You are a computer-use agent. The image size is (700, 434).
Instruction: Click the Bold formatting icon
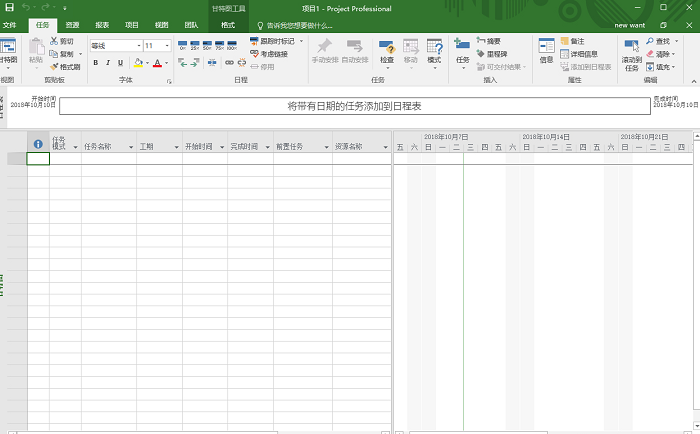coord(96,63)
